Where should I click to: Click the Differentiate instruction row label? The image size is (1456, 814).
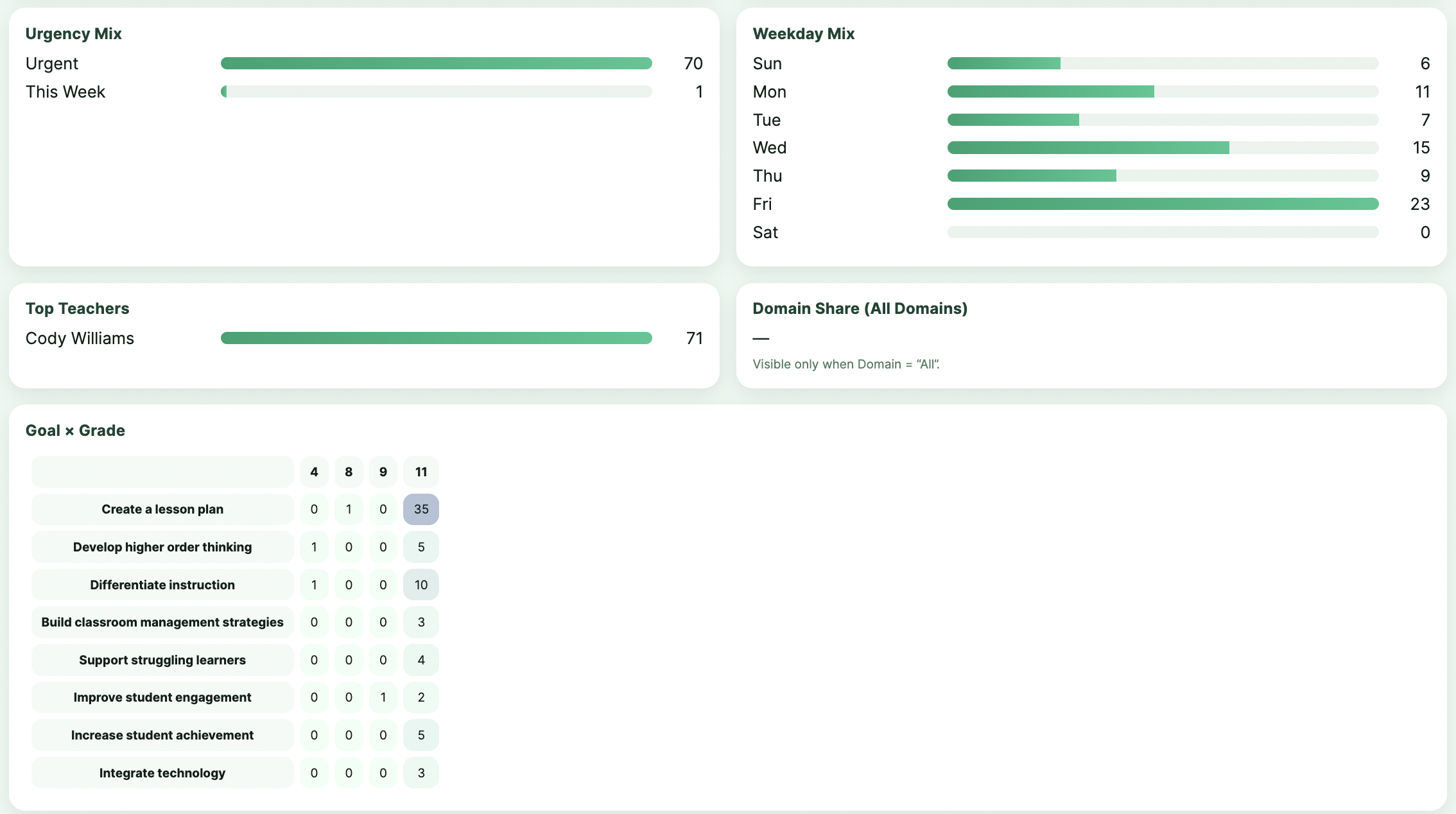tap(162, 585)
